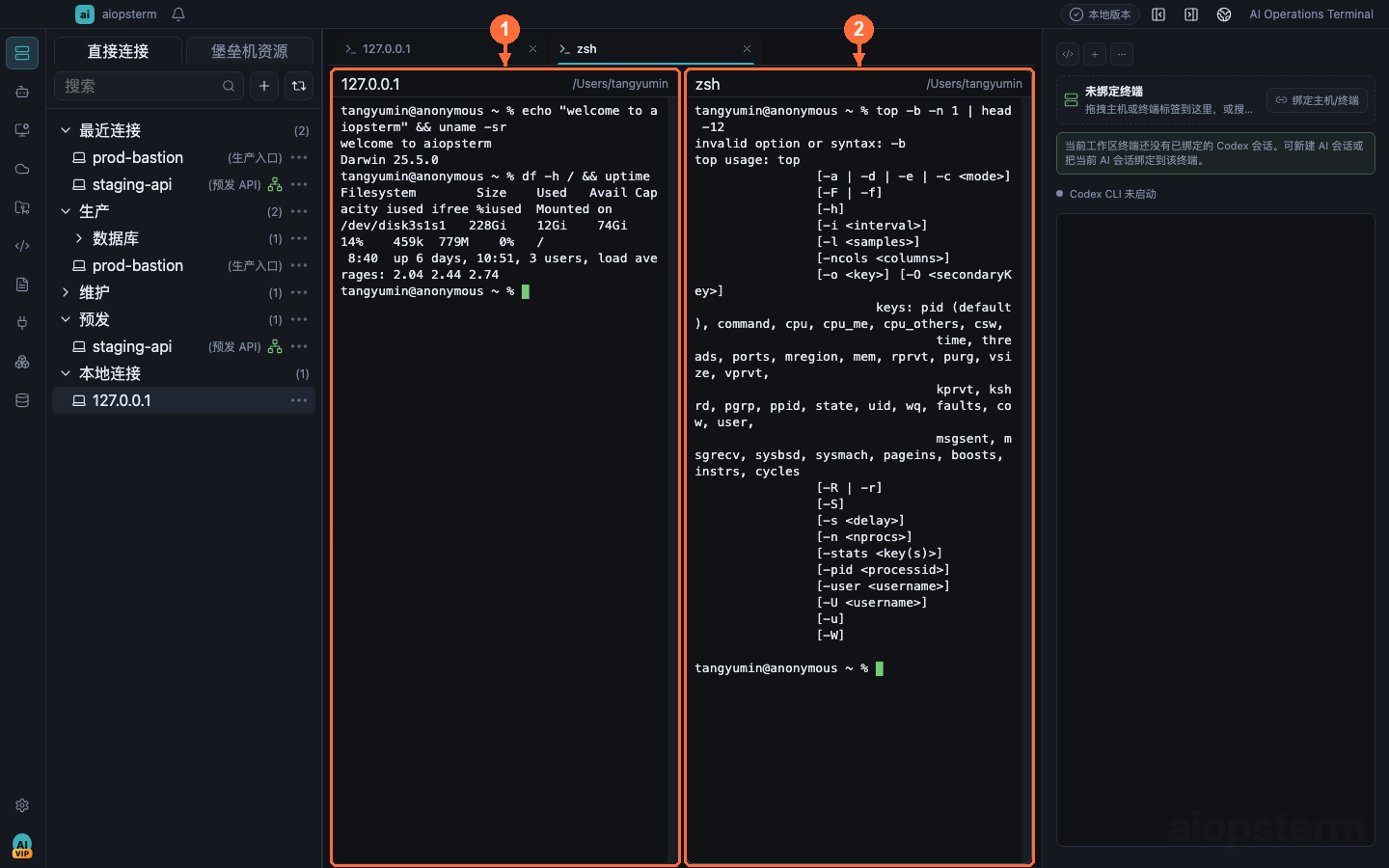Collapse the 最近连接 group
The width and height of the screenshot is (1389, 868).
[66, 130]
